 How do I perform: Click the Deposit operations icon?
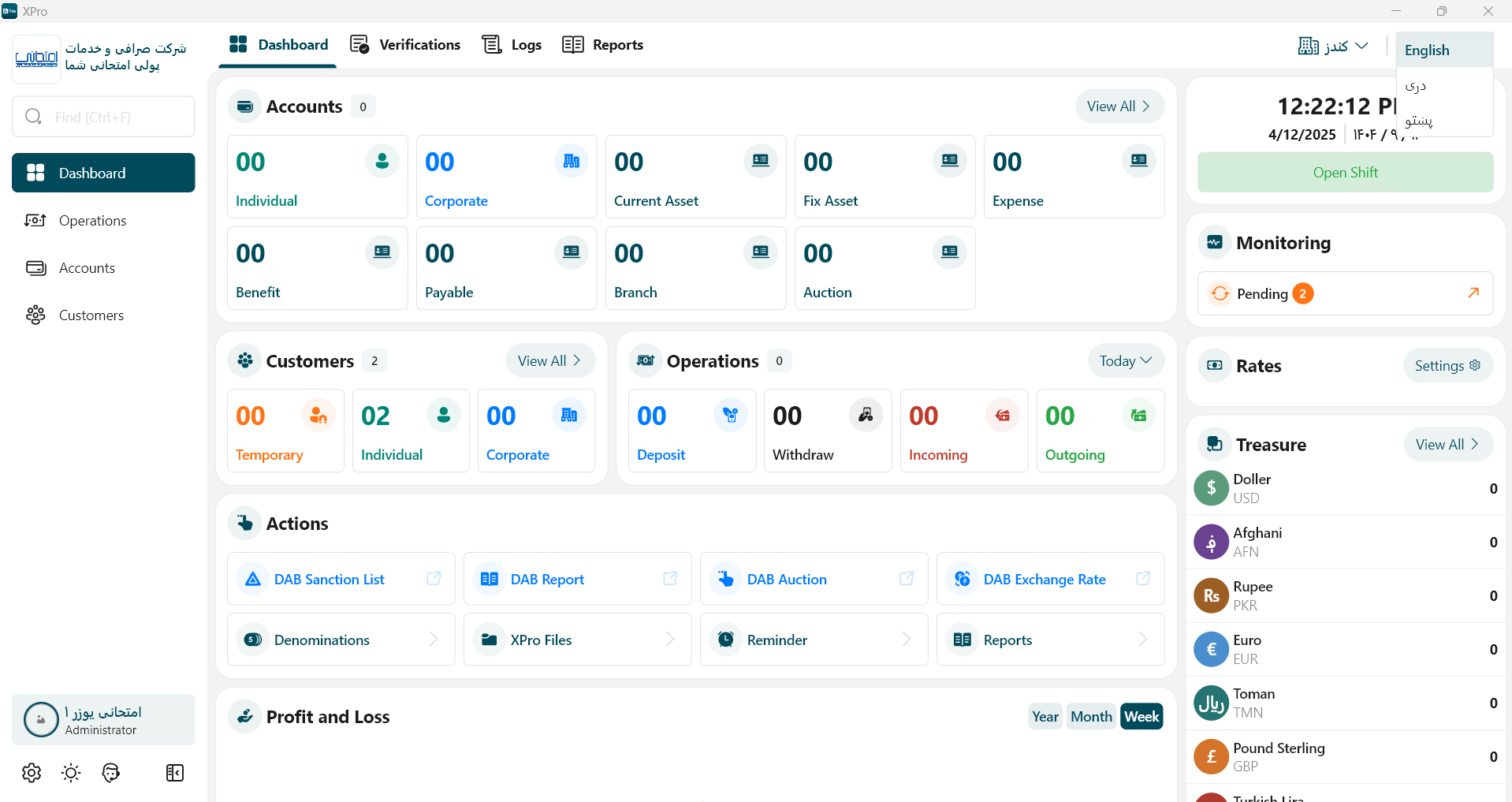[x=730, y=416]
